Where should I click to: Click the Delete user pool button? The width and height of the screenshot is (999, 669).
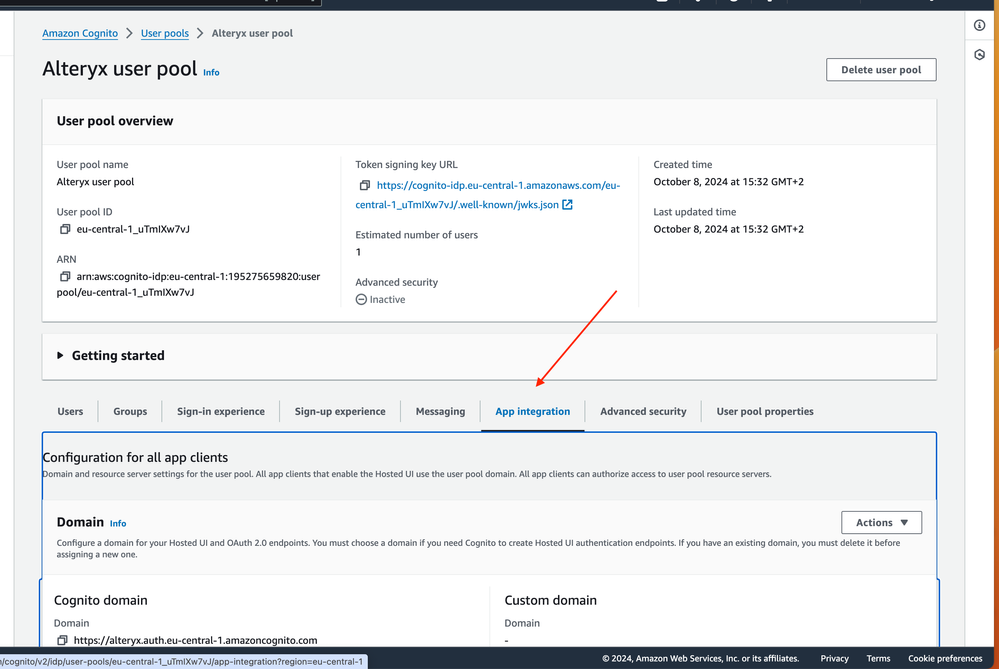pyautogui.click(x=881, y=70)
